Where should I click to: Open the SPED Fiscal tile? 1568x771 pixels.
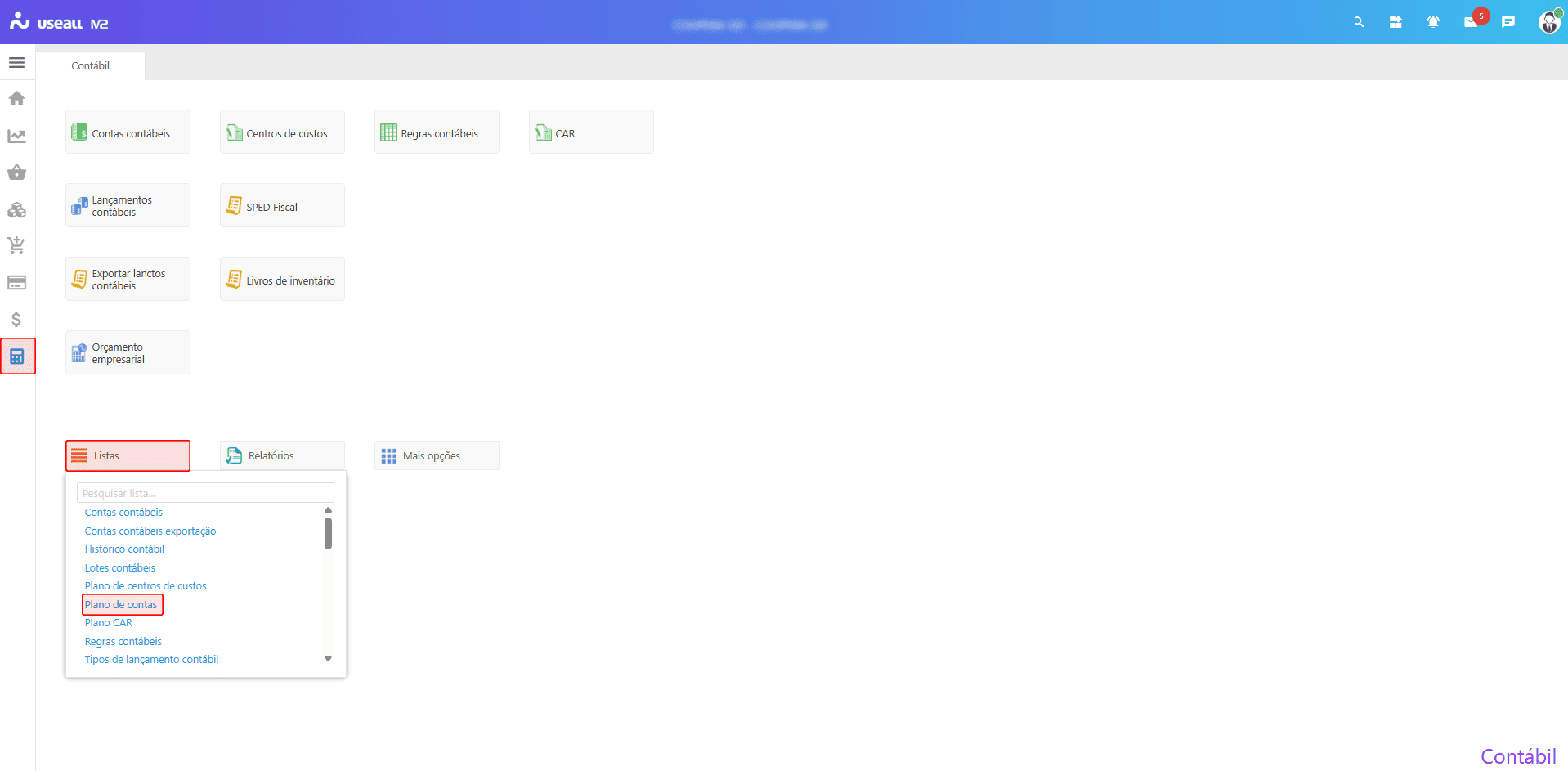tap(282, 206)
